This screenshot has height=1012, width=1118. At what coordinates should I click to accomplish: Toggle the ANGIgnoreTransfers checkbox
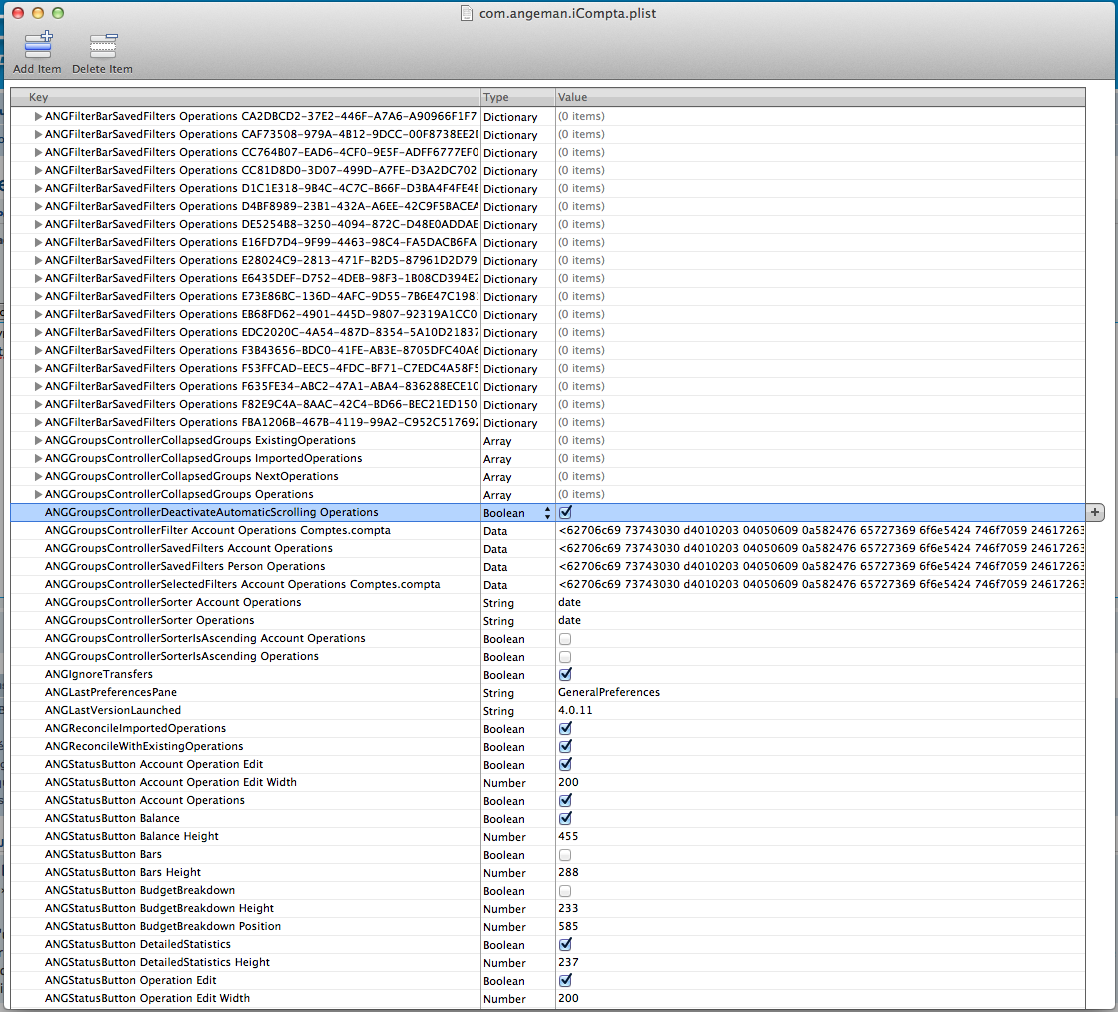[566, 674]
